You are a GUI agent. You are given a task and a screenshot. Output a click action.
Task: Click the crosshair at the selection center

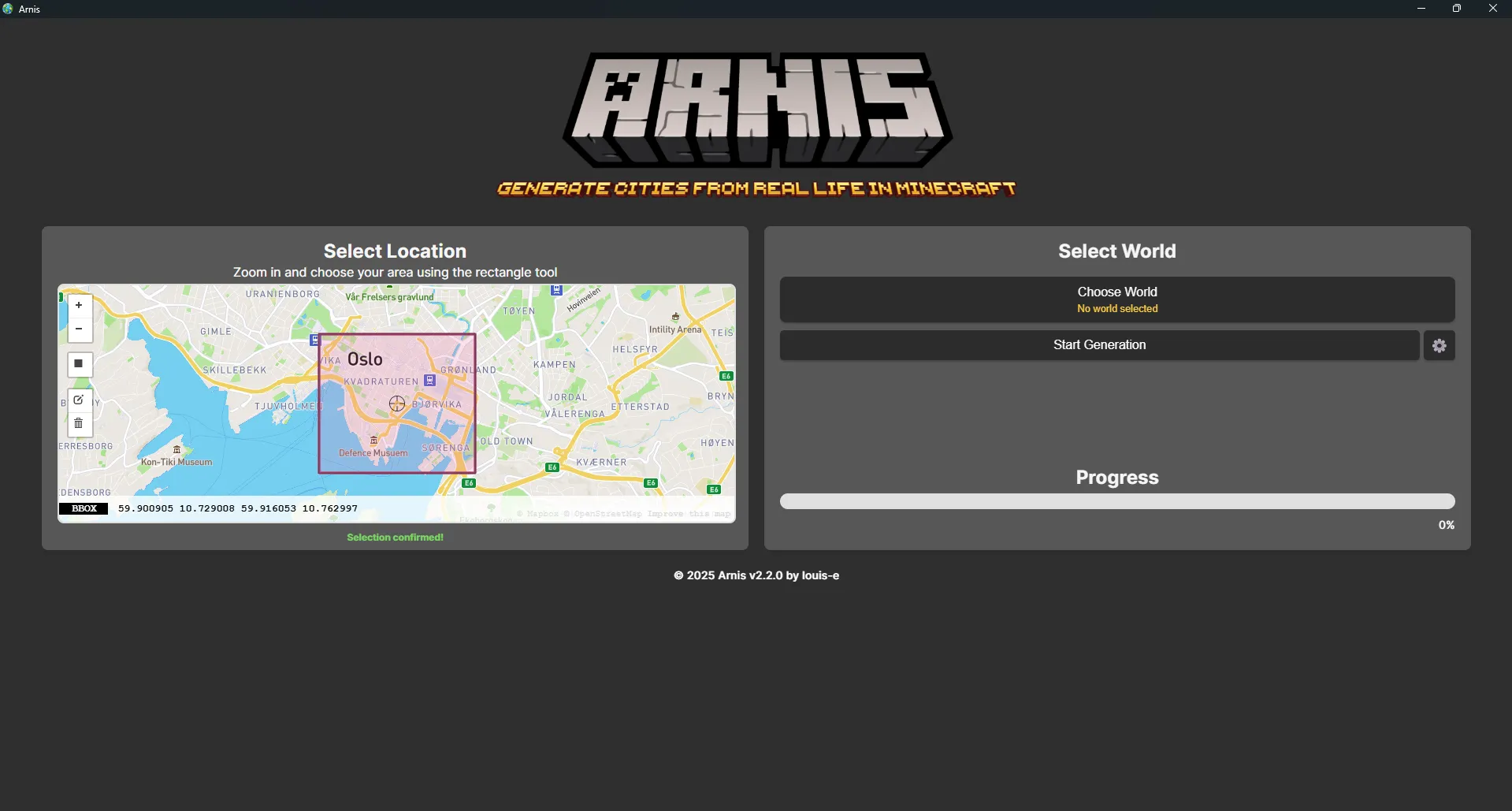coord(397,404)
